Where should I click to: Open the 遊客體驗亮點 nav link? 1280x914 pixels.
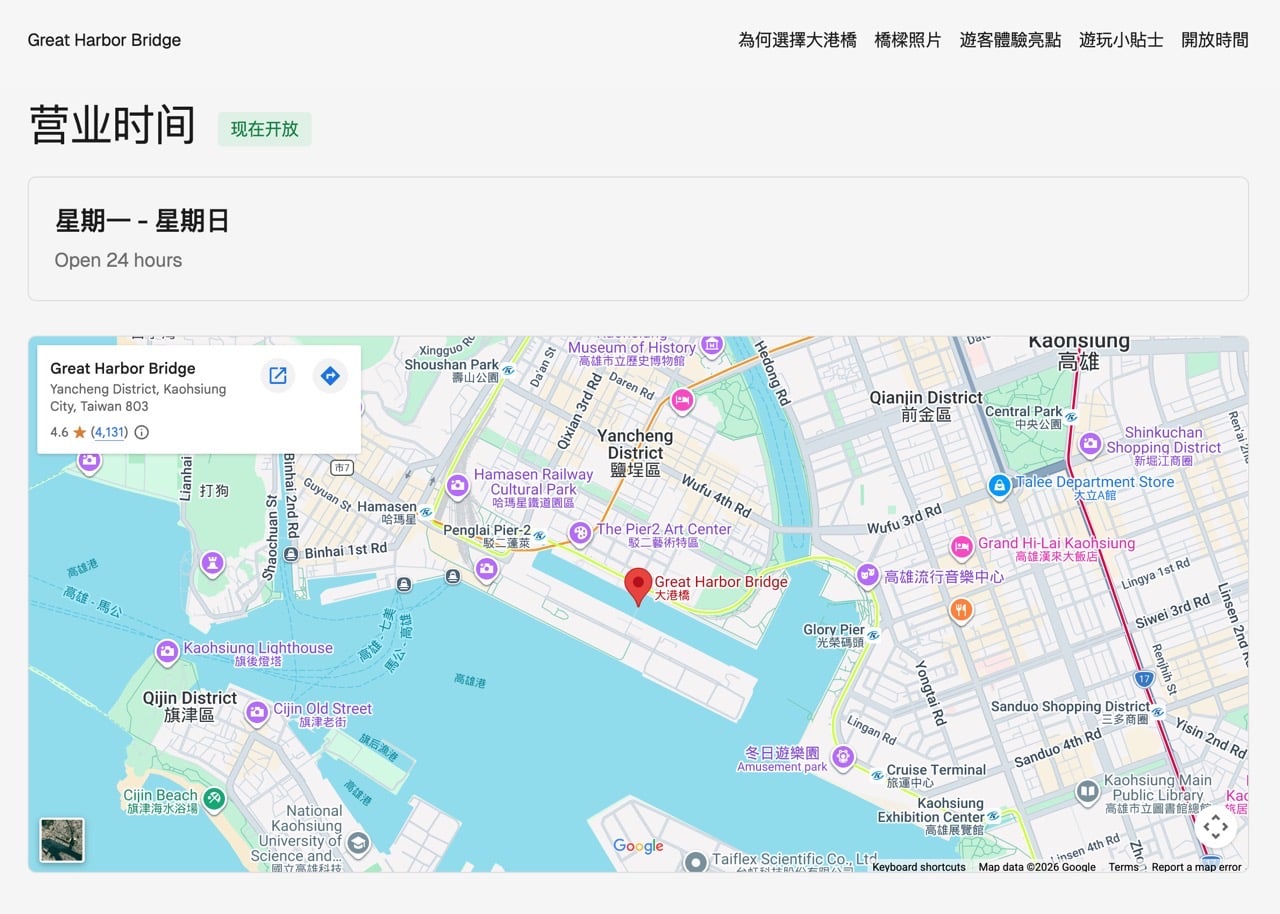(1010, 40)
